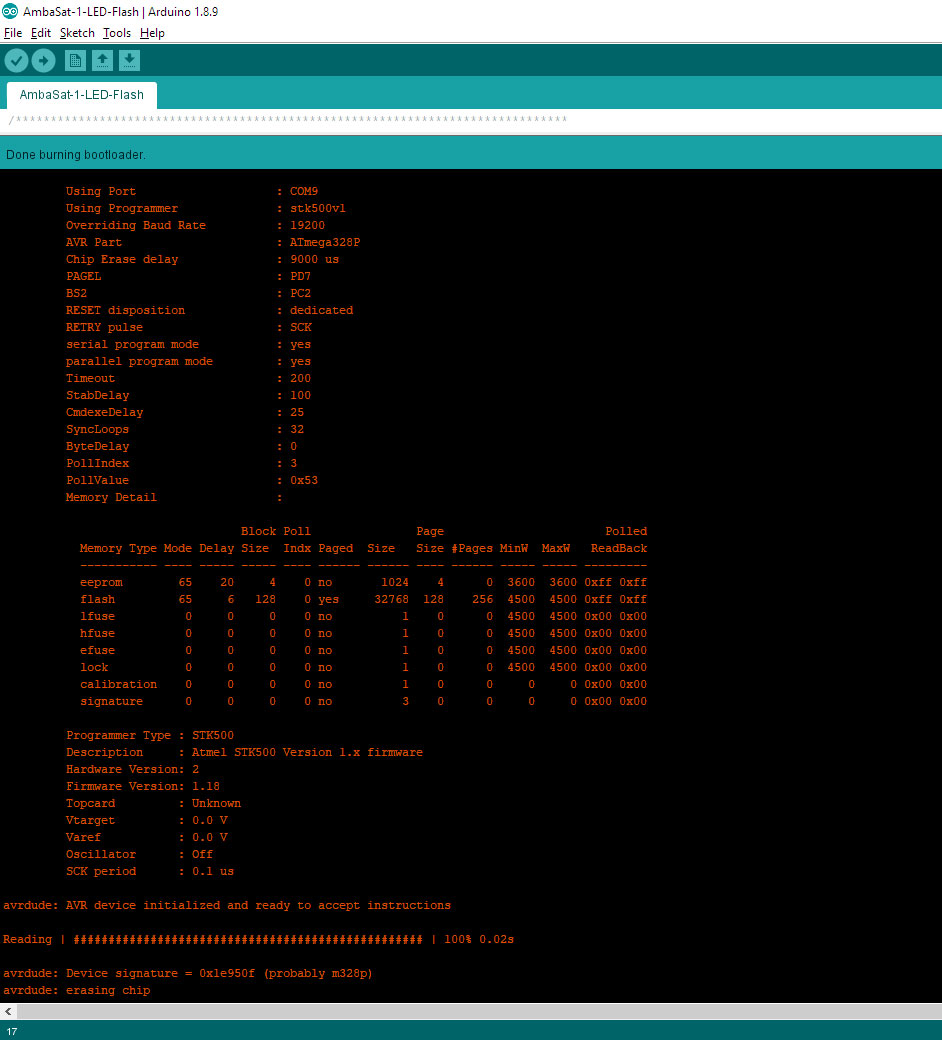Click the left arrow of the horizontal scrollbar
This screenshot has height=1040, width=942.
pos(7,1012)
